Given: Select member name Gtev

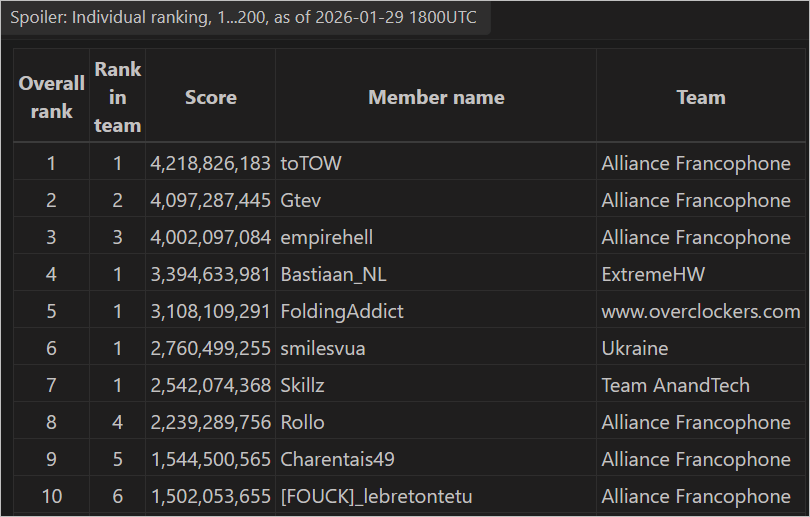Looking at the screenshot, I should [299, 200].
